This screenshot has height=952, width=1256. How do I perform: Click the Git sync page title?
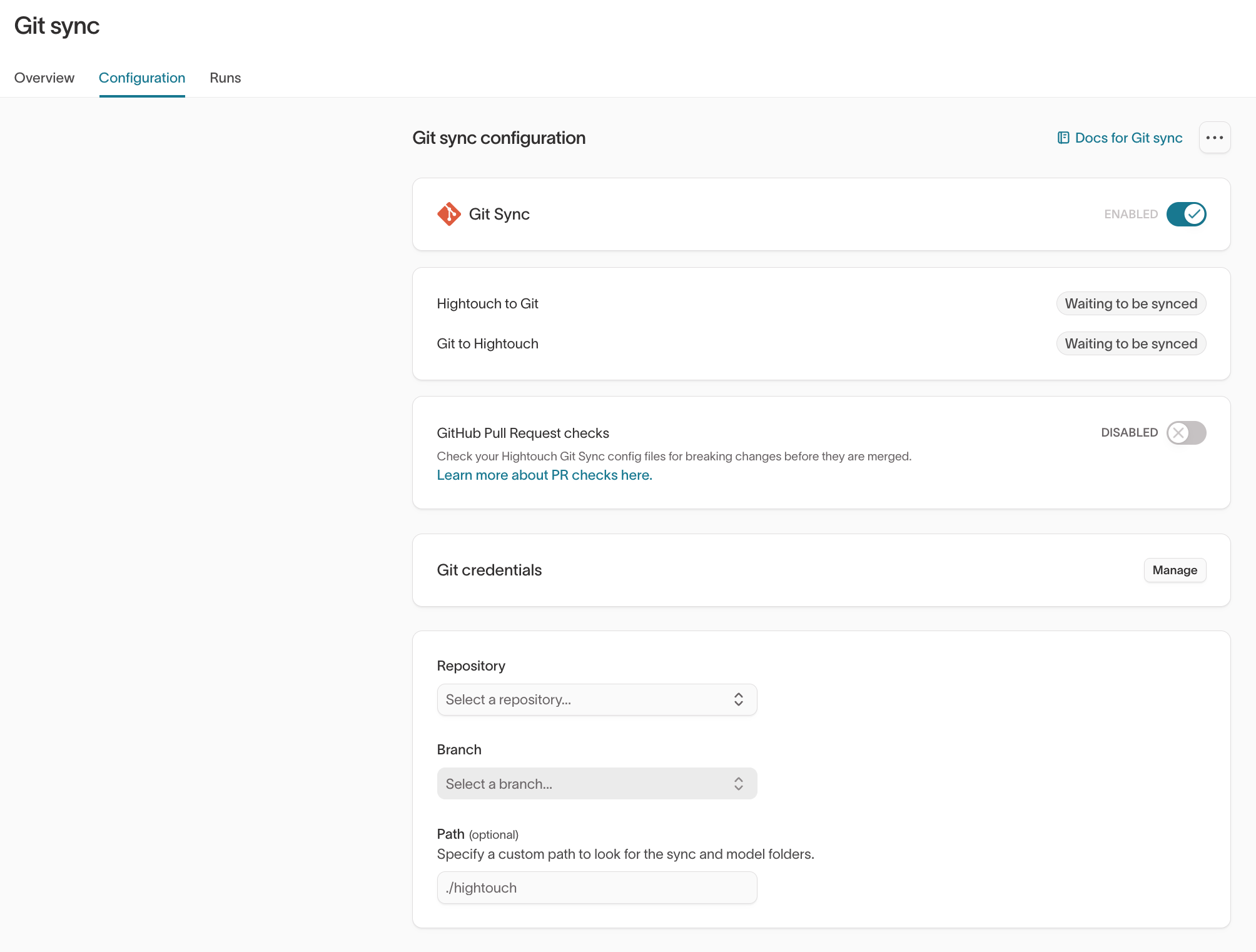pos(57,26)
